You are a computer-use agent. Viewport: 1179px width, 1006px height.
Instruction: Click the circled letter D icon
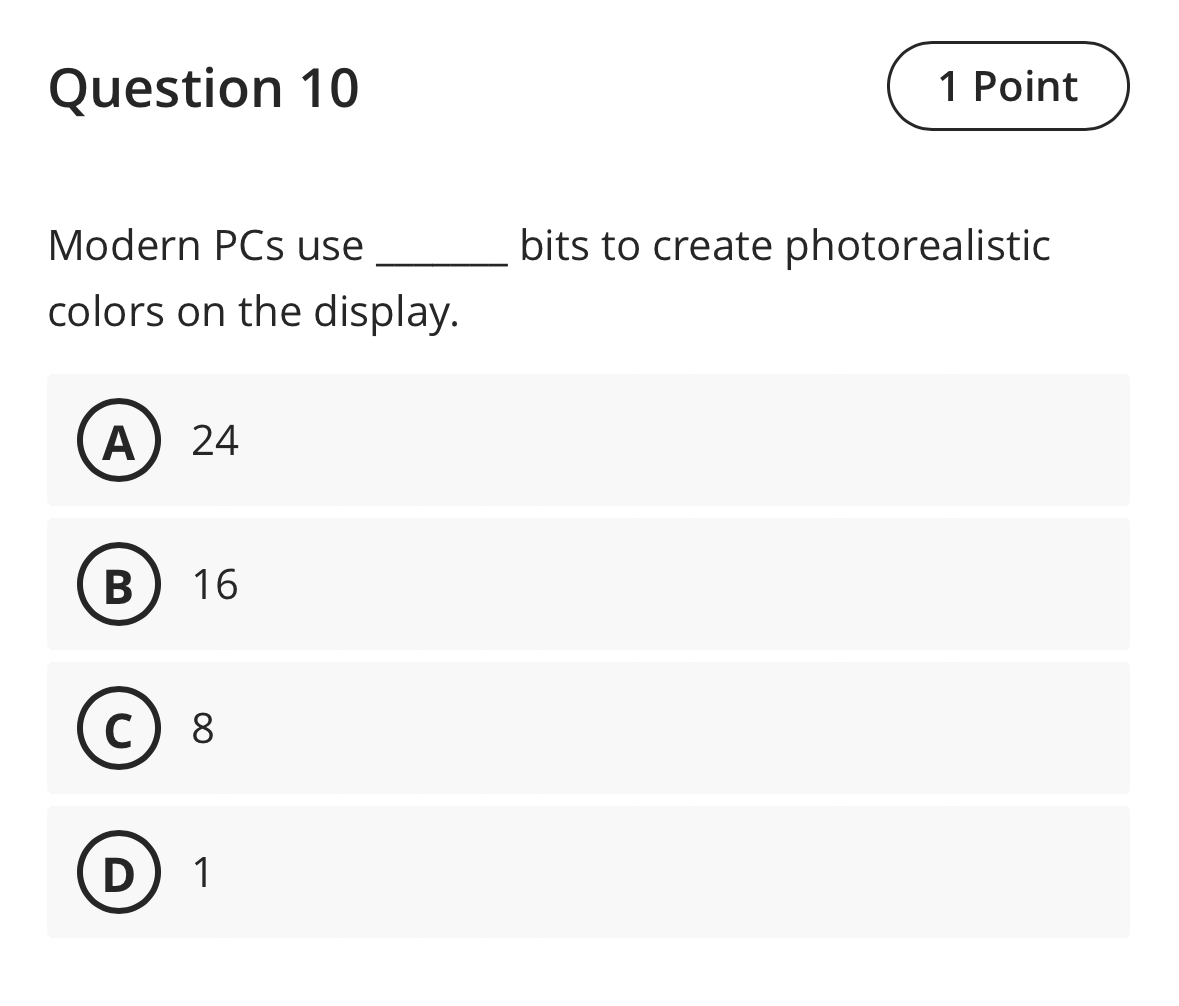click(x=118, y=873)
